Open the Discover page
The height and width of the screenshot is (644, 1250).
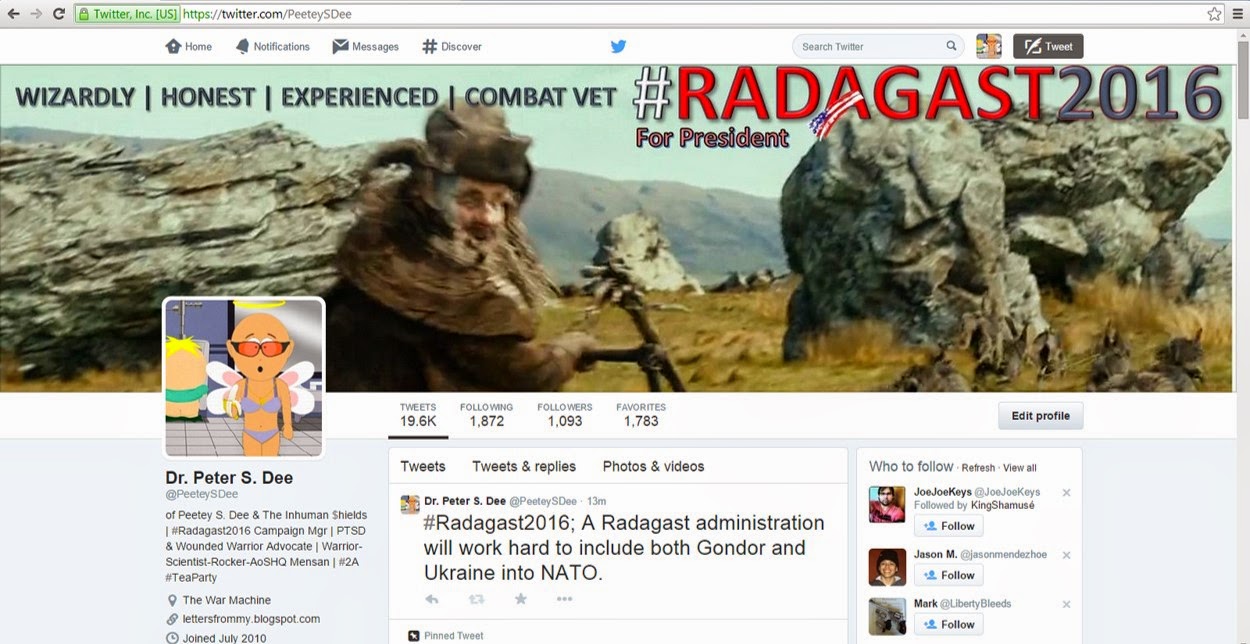[452, 46]
